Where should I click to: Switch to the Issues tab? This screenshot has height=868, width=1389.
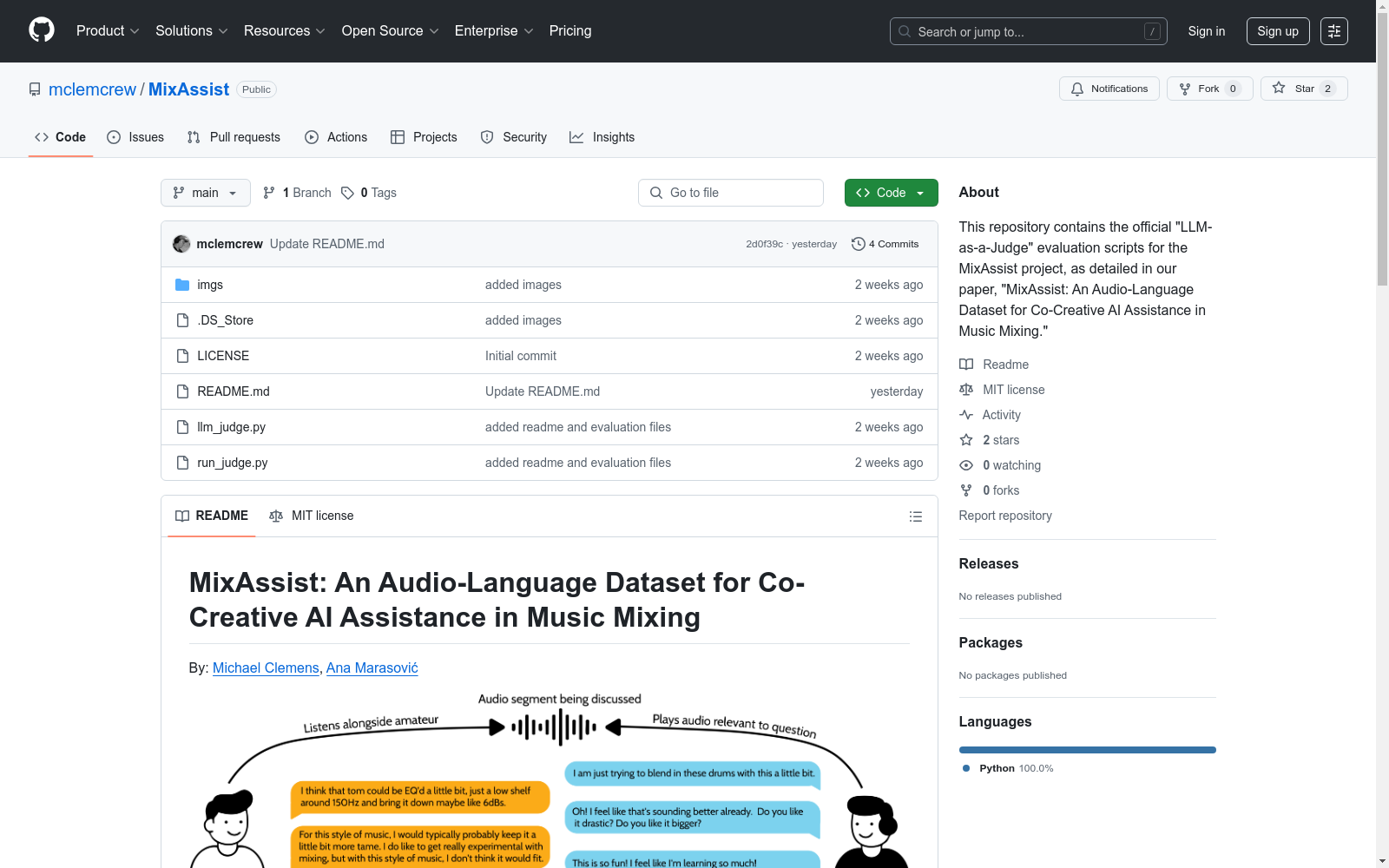pyautogui.click(x=135, y=137)
